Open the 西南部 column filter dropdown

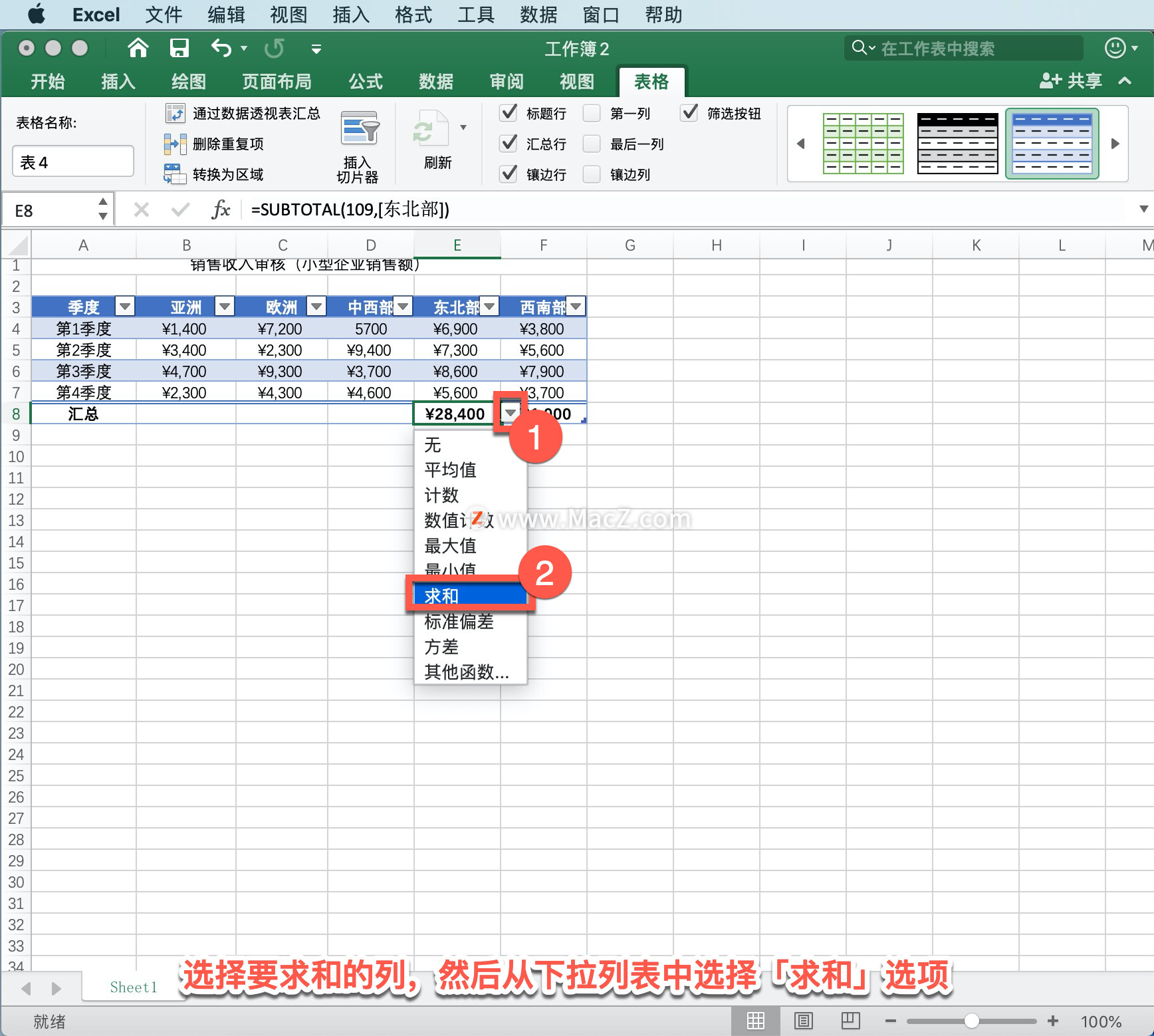pos(576,307)
